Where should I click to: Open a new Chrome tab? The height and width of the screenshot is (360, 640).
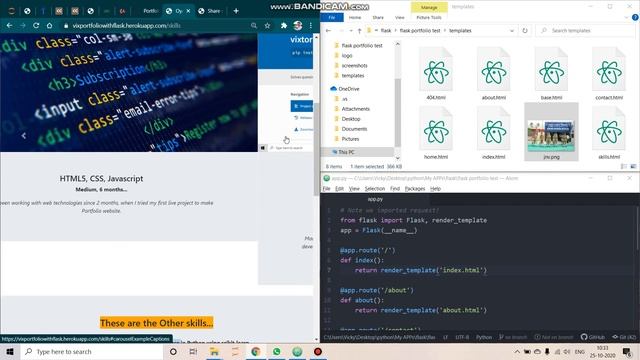coord(236,11)
